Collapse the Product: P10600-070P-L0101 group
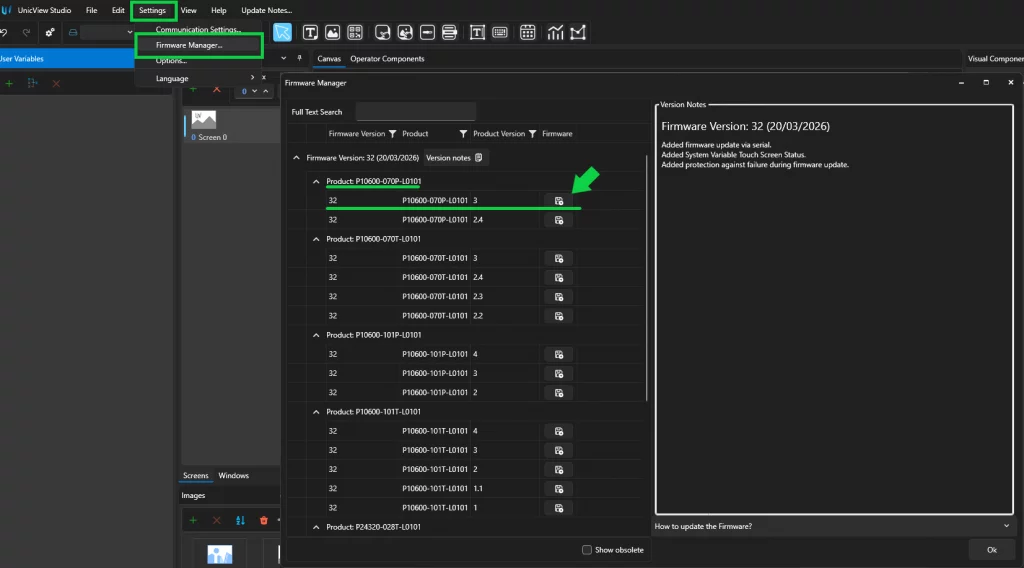Screen dimensions: 1024x568 click(x=316, y=181)
